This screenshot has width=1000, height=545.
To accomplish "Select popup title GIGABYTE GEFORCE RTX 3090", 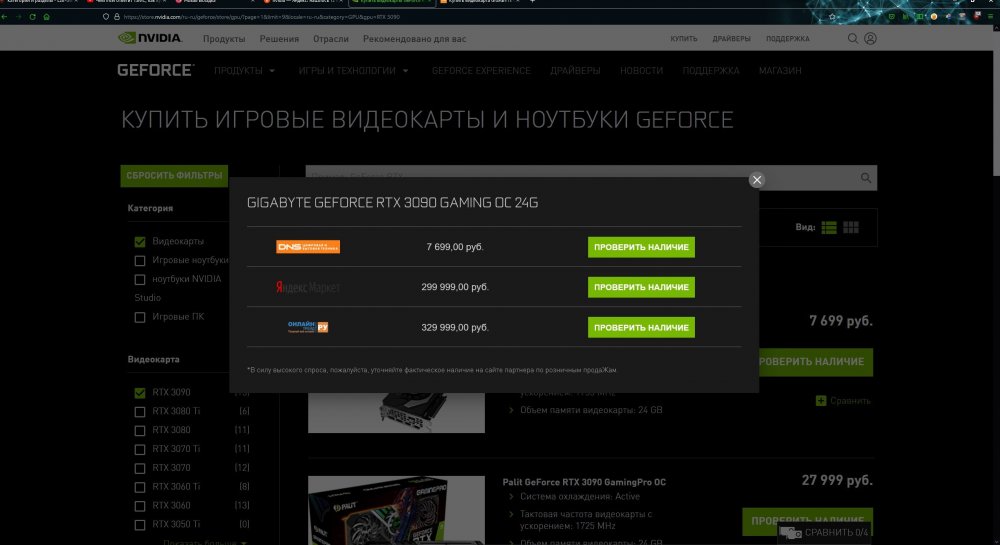I will pyautogui.click(x=392, y=203).
